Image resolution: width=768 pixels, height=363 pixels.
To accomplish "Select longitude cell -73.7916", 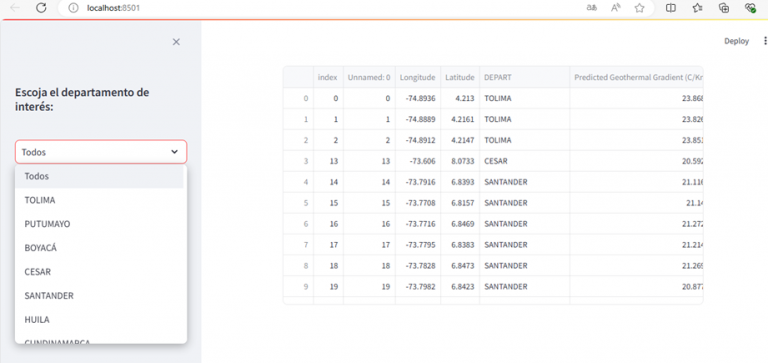I will click(418, 182).
